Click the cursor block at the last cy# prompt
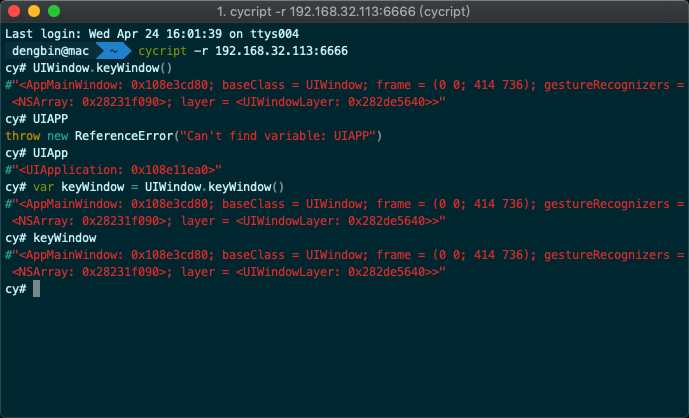 [36, 289]
